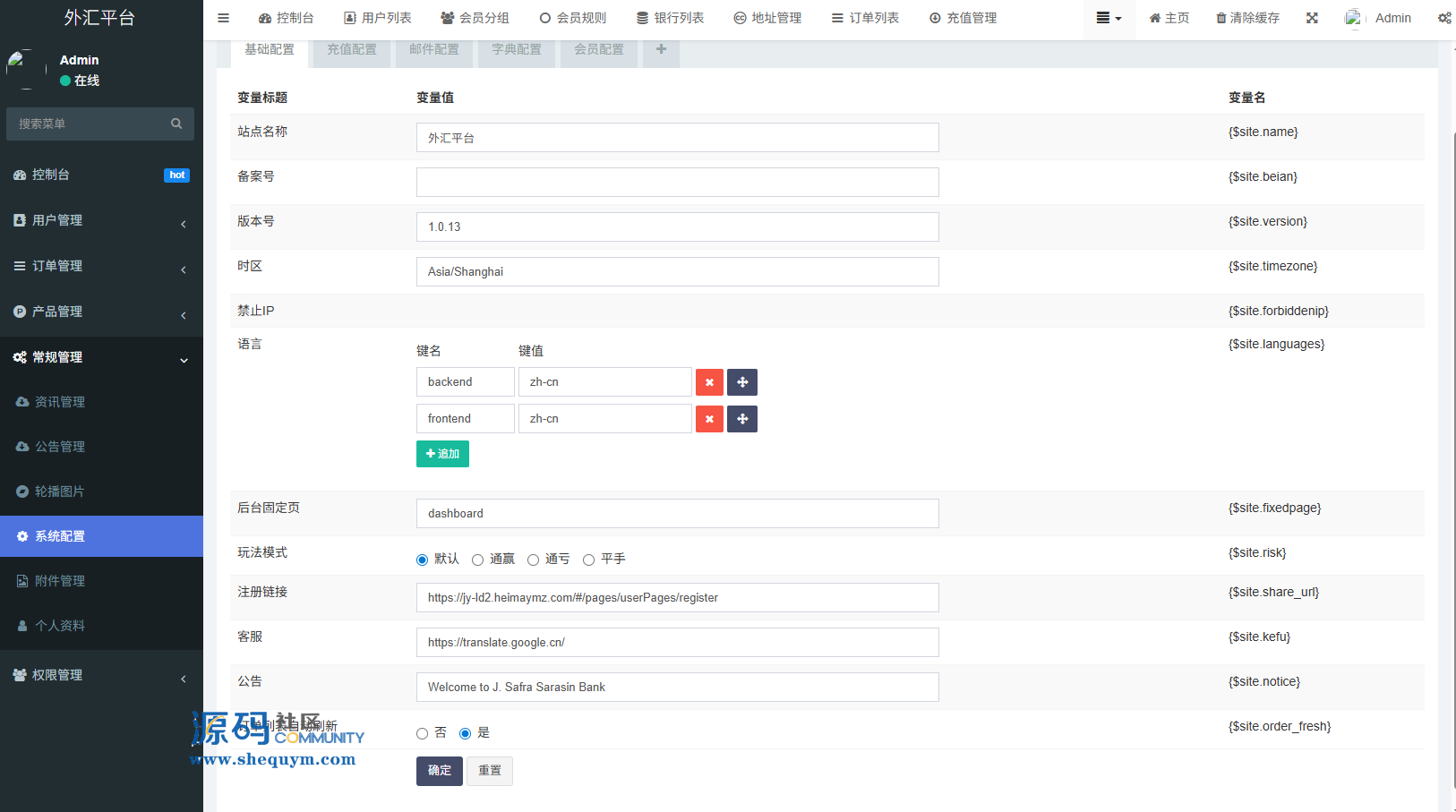This screenshot has height=812, width=1456.
Task: Click the hamburger menu toggle icon
Action: 224,18
